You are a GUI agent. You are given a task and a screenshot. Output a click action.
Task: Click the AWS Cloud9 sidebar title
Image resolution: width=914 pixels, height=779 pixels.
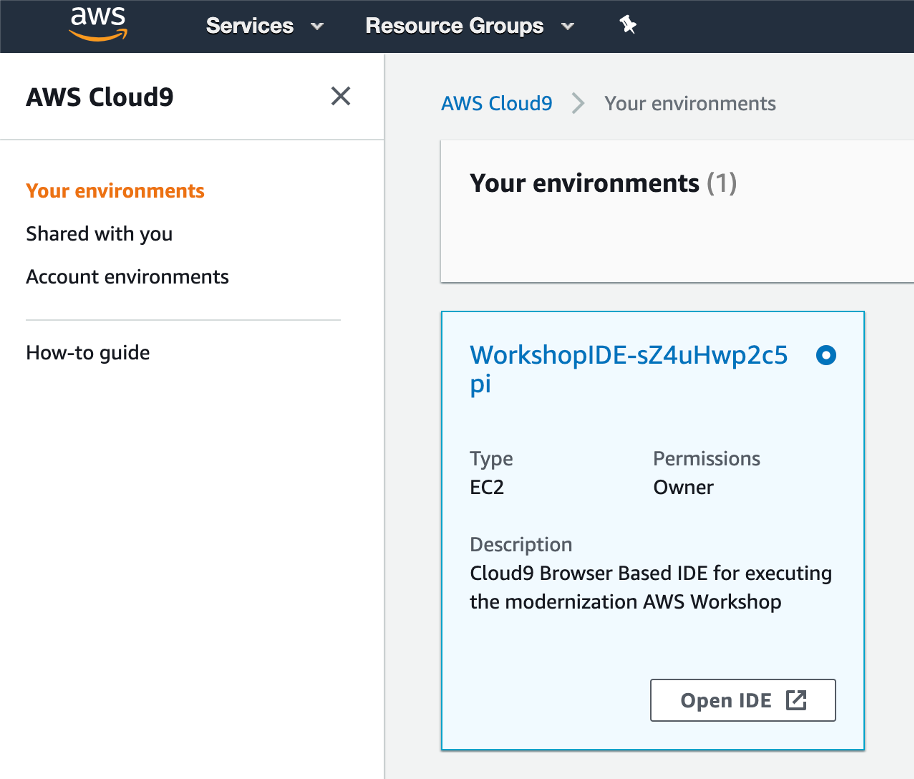[100, 97]
